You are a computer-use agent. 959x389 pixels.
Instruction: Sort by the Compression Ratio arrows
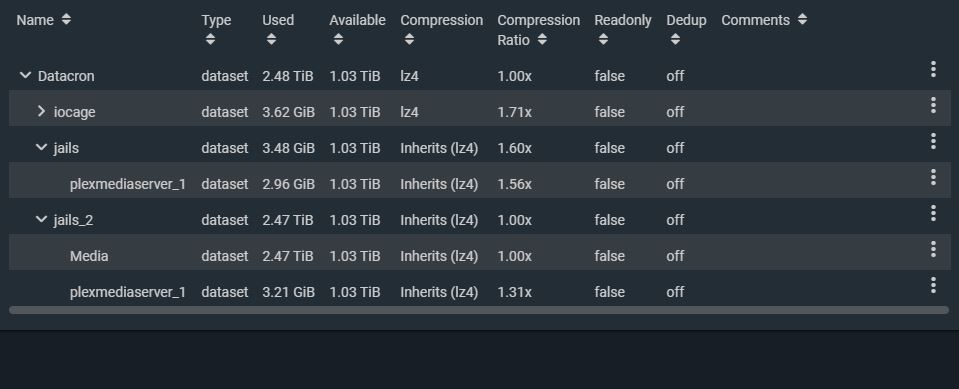coord(541,40)
